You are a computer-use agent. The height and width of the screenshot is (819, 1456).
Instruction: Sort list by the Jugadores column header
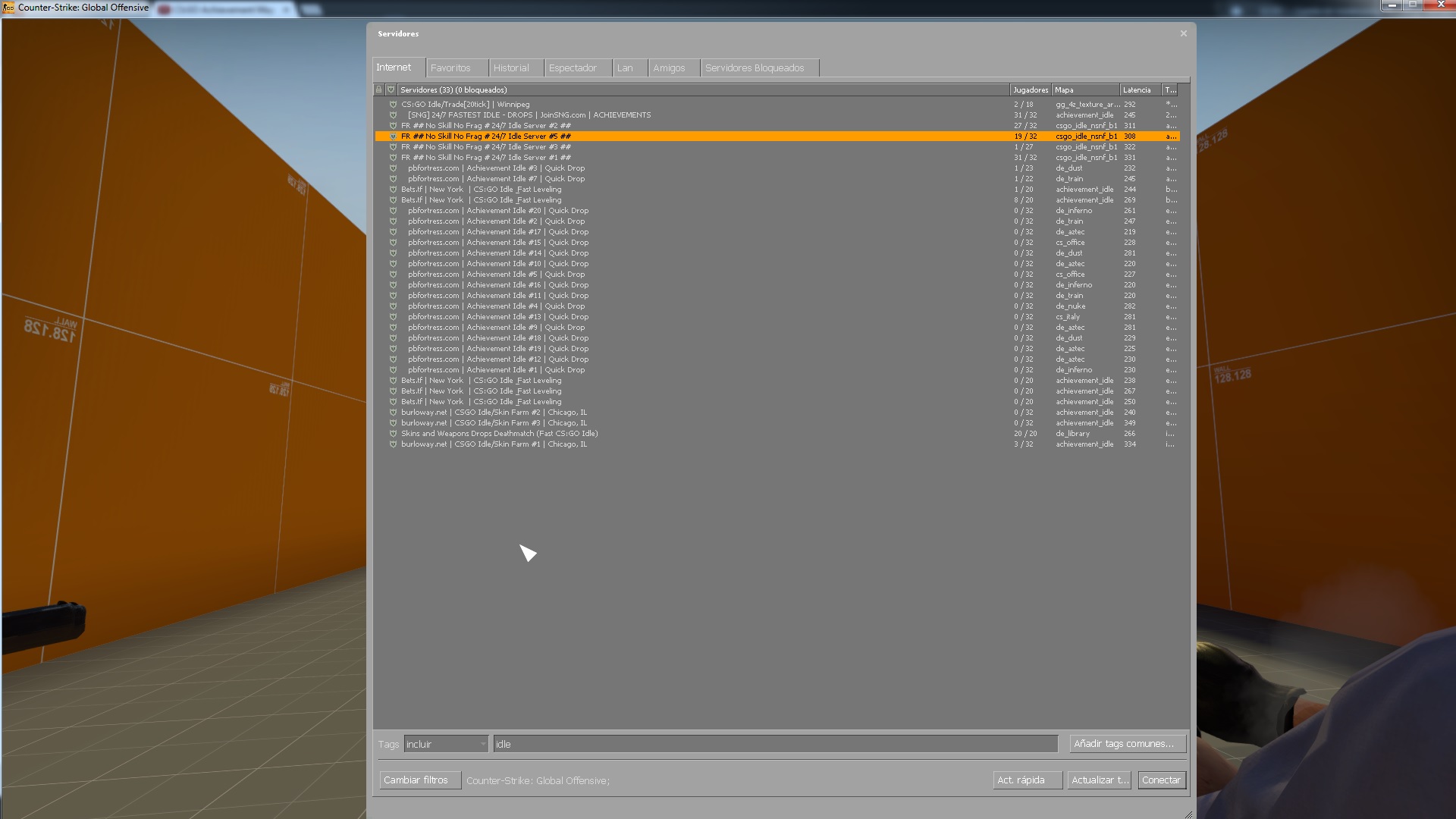[1030, 89]
